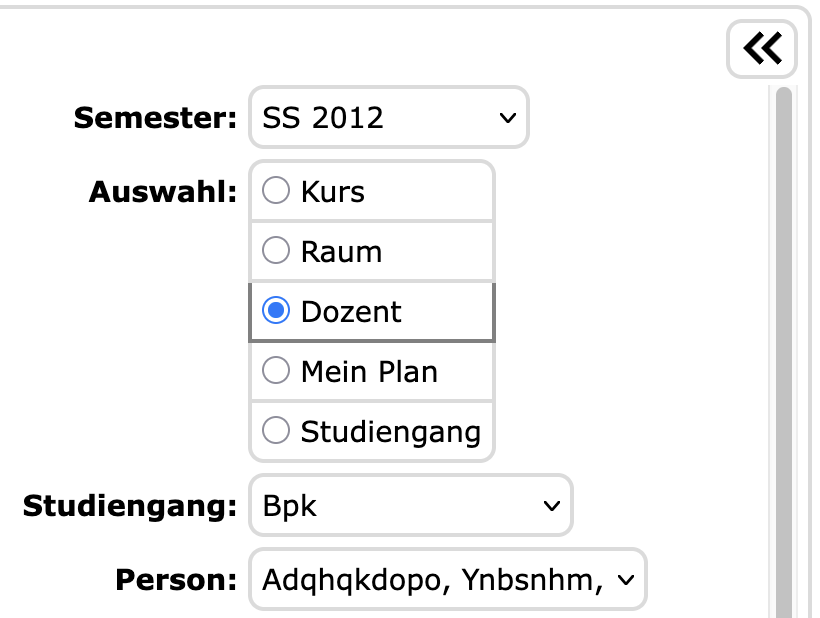Viewport: 820px width, 618px height.
Task: Open the Semester dropdown showing SS 2012
Action: coord(388,118)
